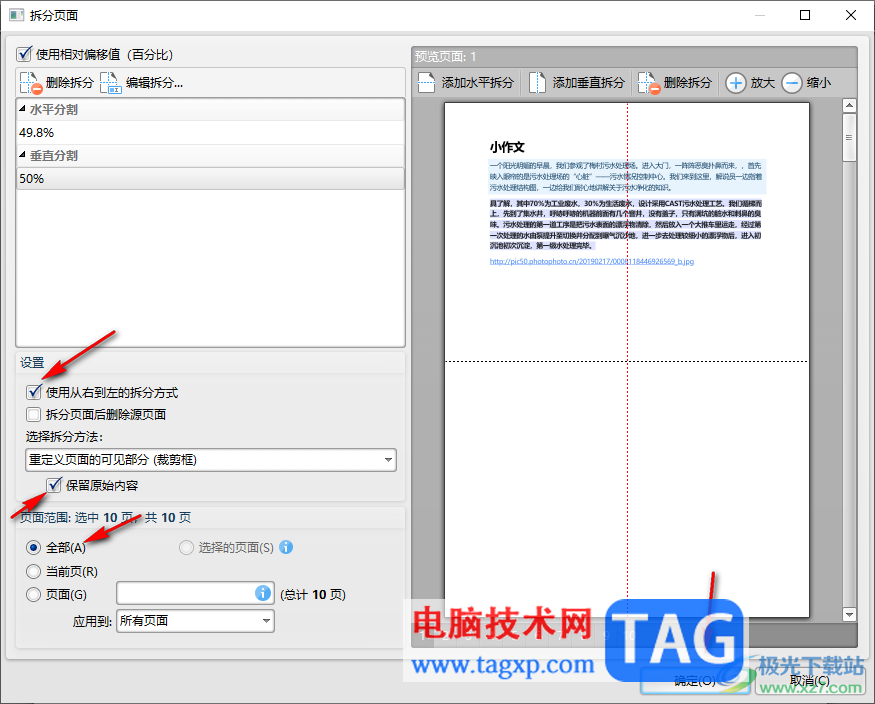
Task: Collapse the 水平分割 group
Action: click(22, 109)
